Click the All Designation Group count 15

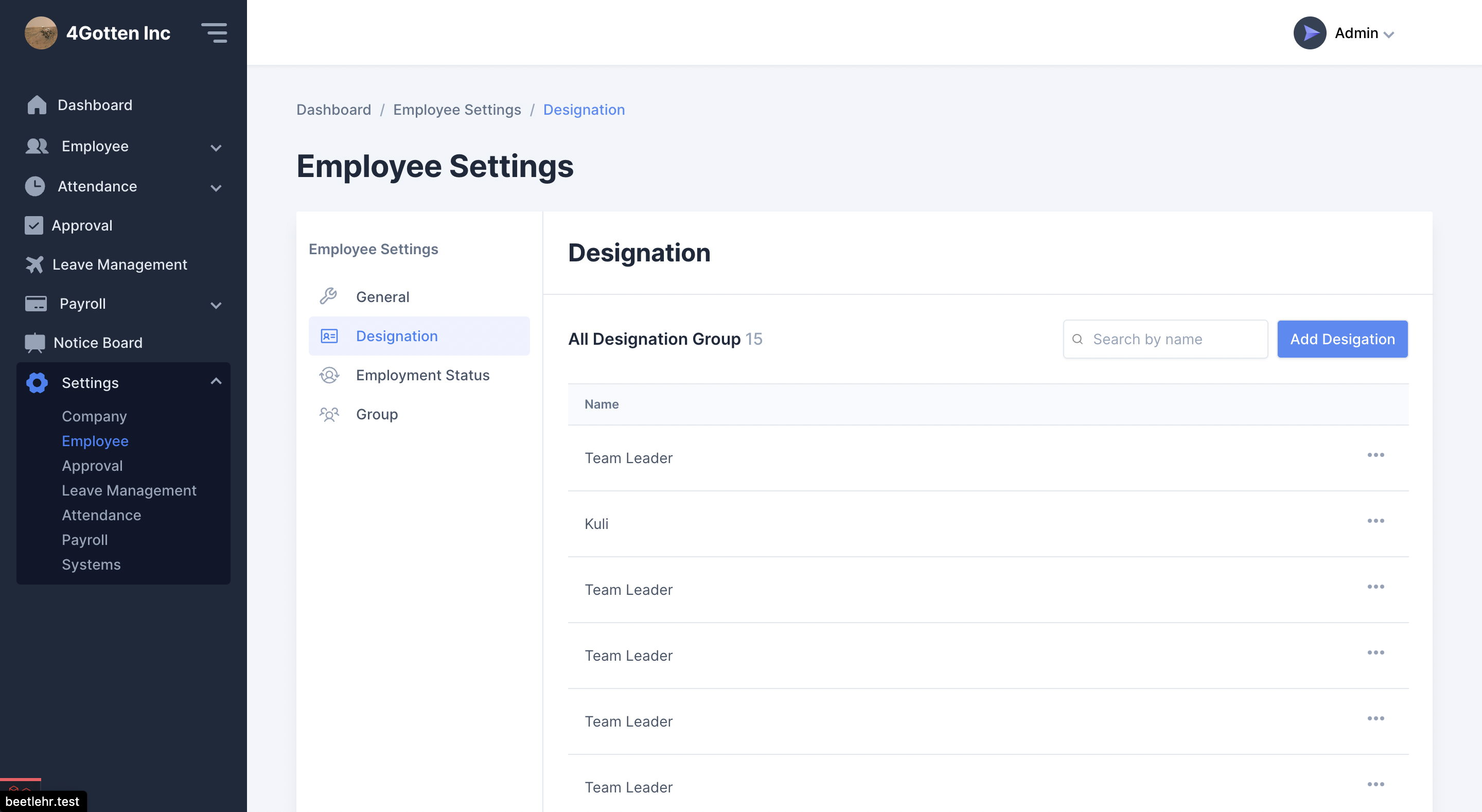[754, 339]
